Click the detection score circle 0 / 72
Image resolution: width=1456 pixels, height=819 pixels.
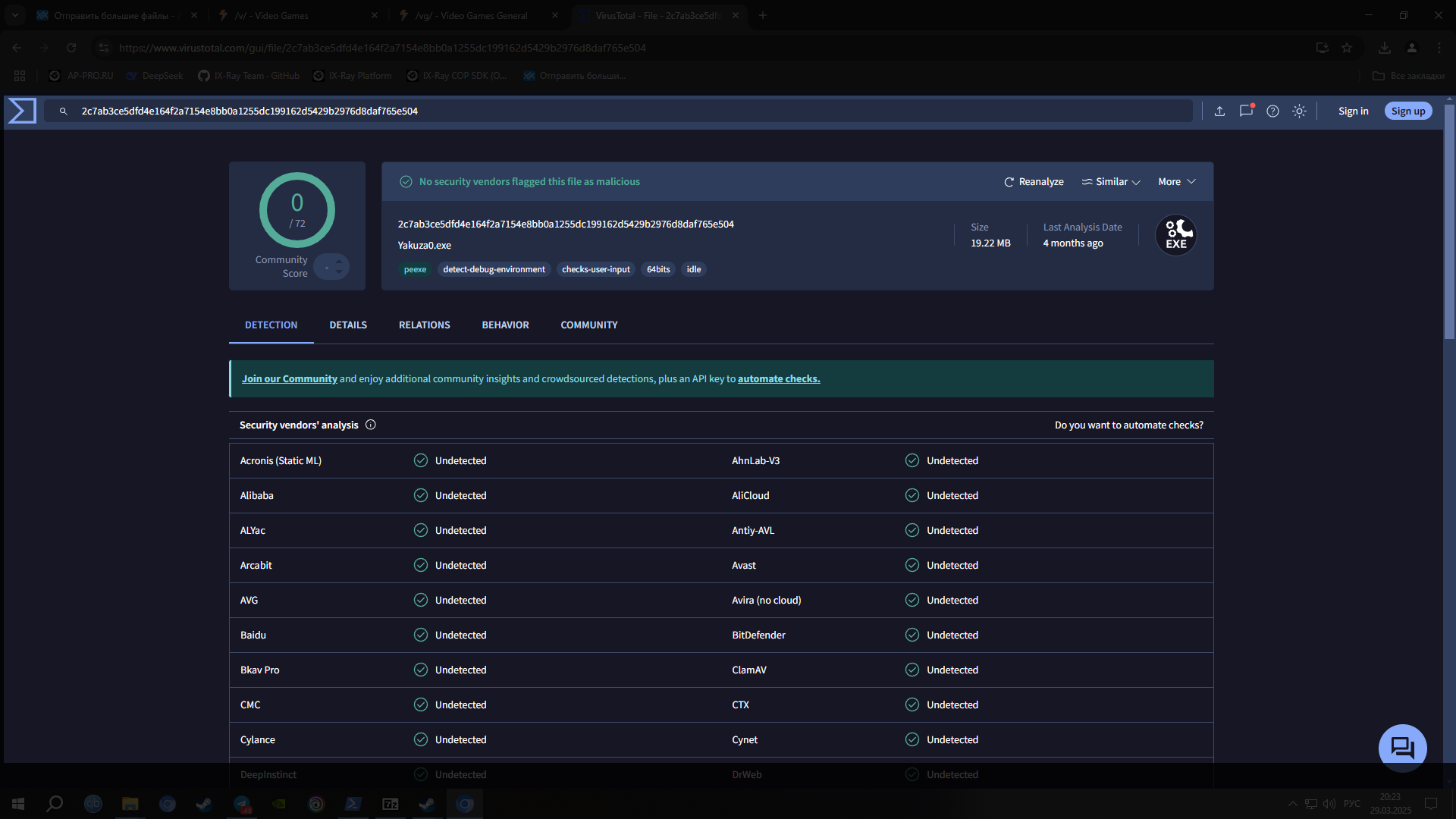[x=297, y=210]
